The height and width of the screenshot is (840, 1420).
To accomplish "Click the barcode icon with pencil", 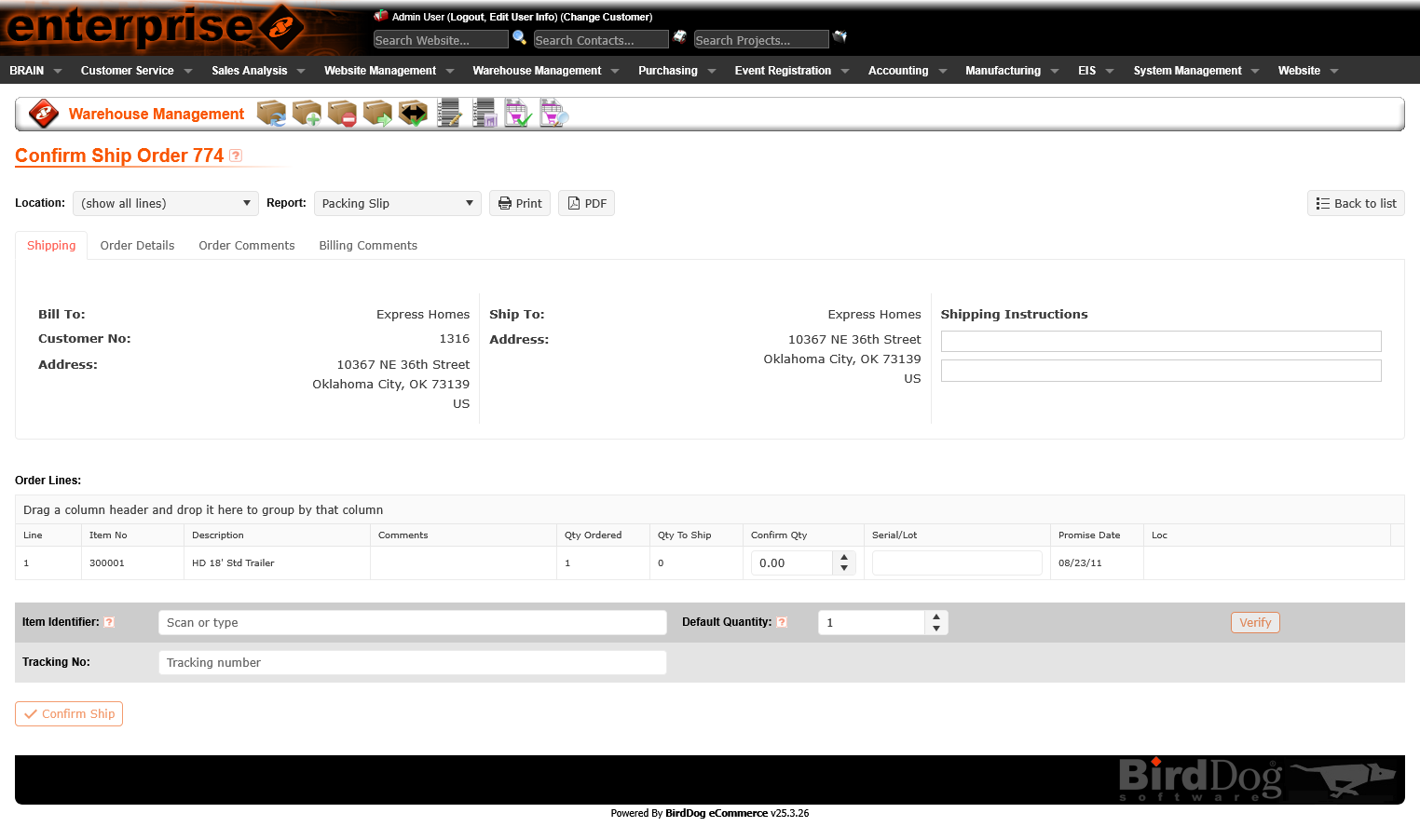I will click(449, 114).
